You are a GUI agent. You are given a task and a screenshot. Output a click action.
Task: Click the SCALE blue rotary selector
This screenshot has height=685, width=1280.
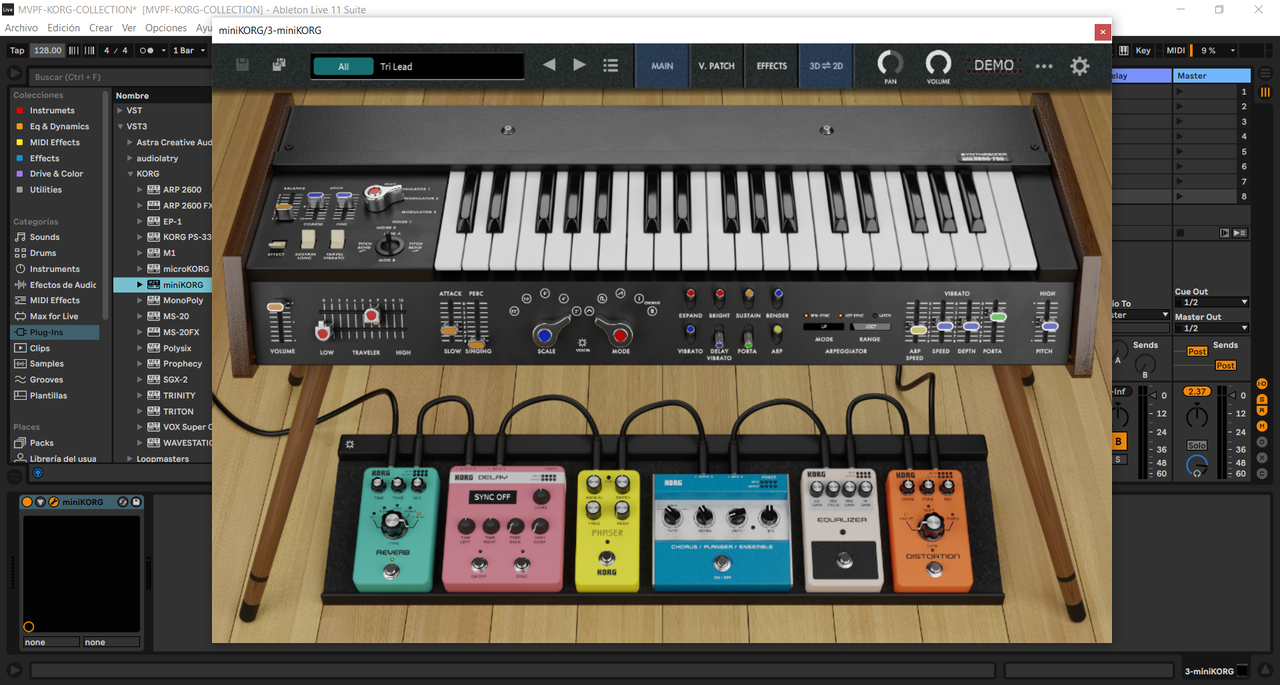pos(547,333)
